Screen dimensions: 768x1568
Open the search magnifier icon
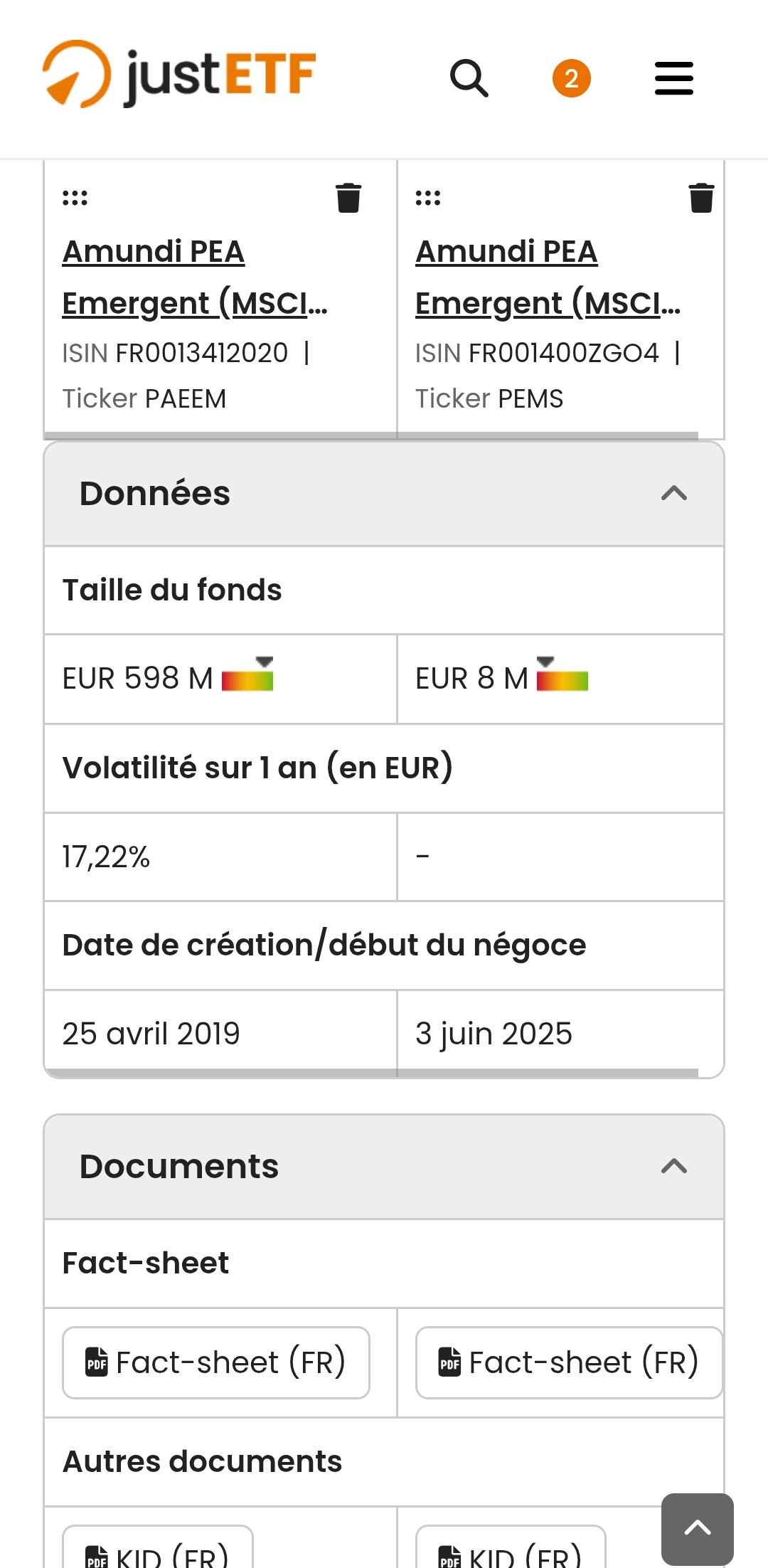[469, 78]
